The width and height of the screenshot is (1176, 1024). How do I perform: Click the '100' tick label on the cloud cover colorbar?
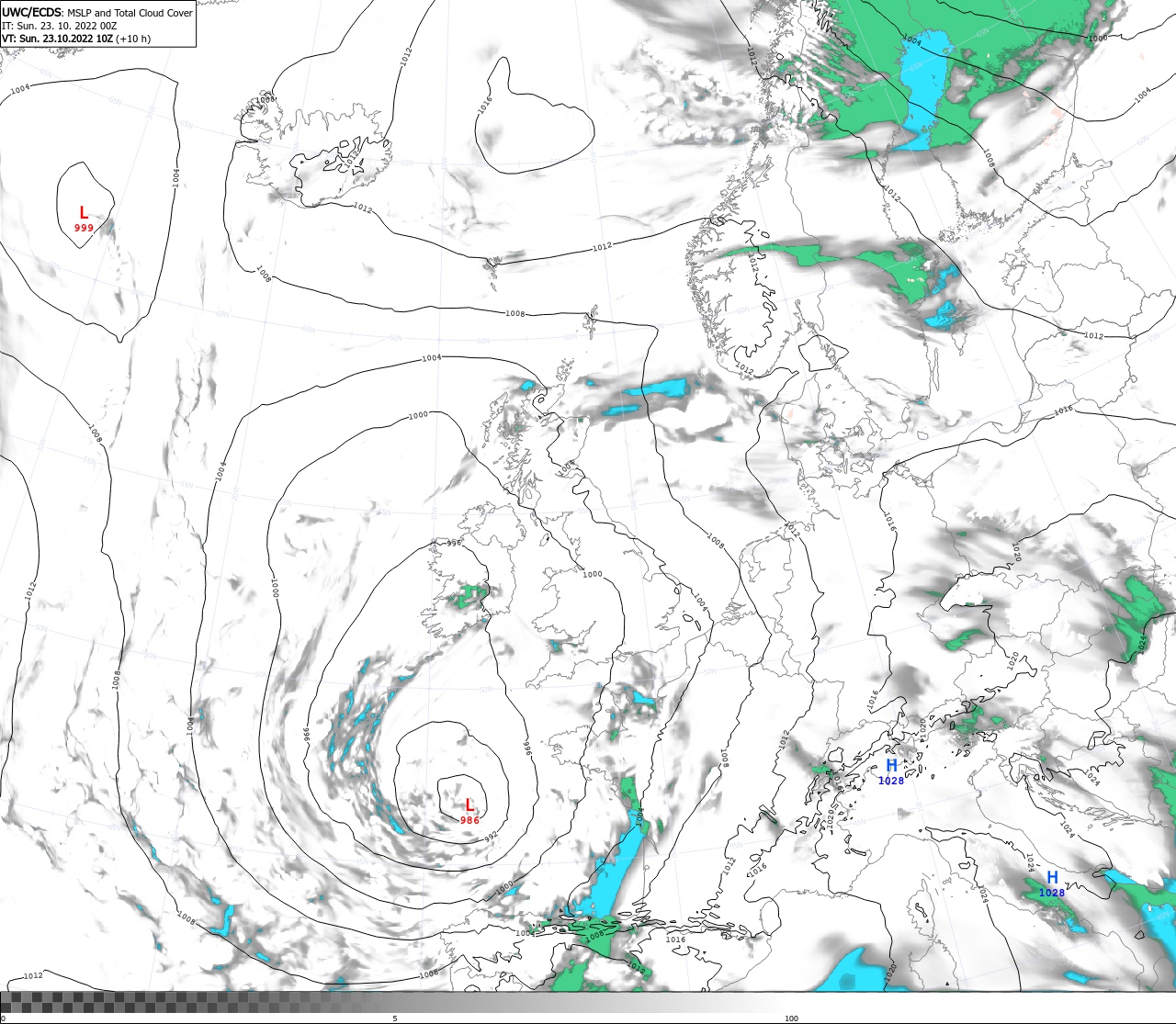pos(791,1018)
